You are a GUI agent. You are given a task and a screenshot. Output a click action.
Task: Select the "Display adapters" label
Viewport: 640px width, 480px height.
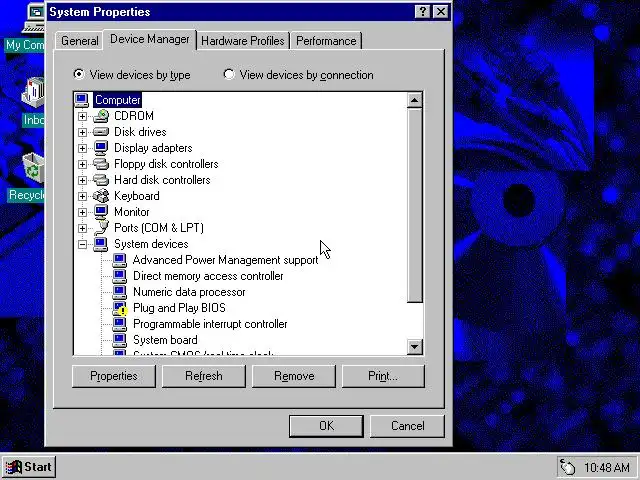point(153,148)
